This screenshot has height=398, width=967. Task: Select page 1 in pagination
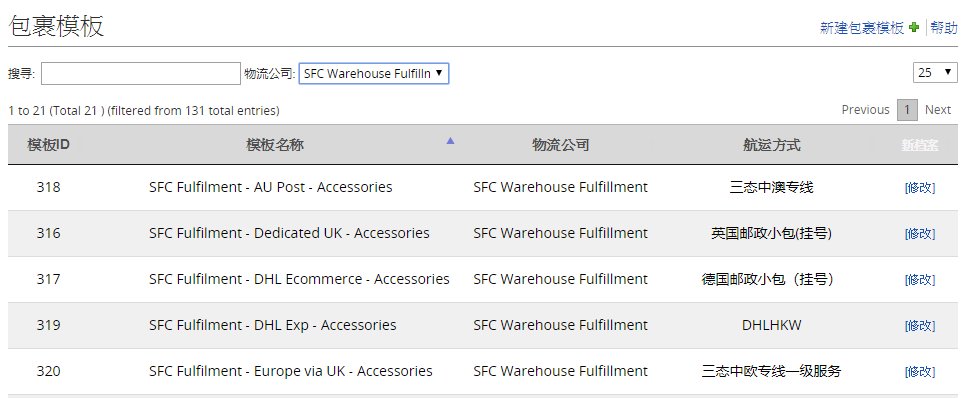907,110
